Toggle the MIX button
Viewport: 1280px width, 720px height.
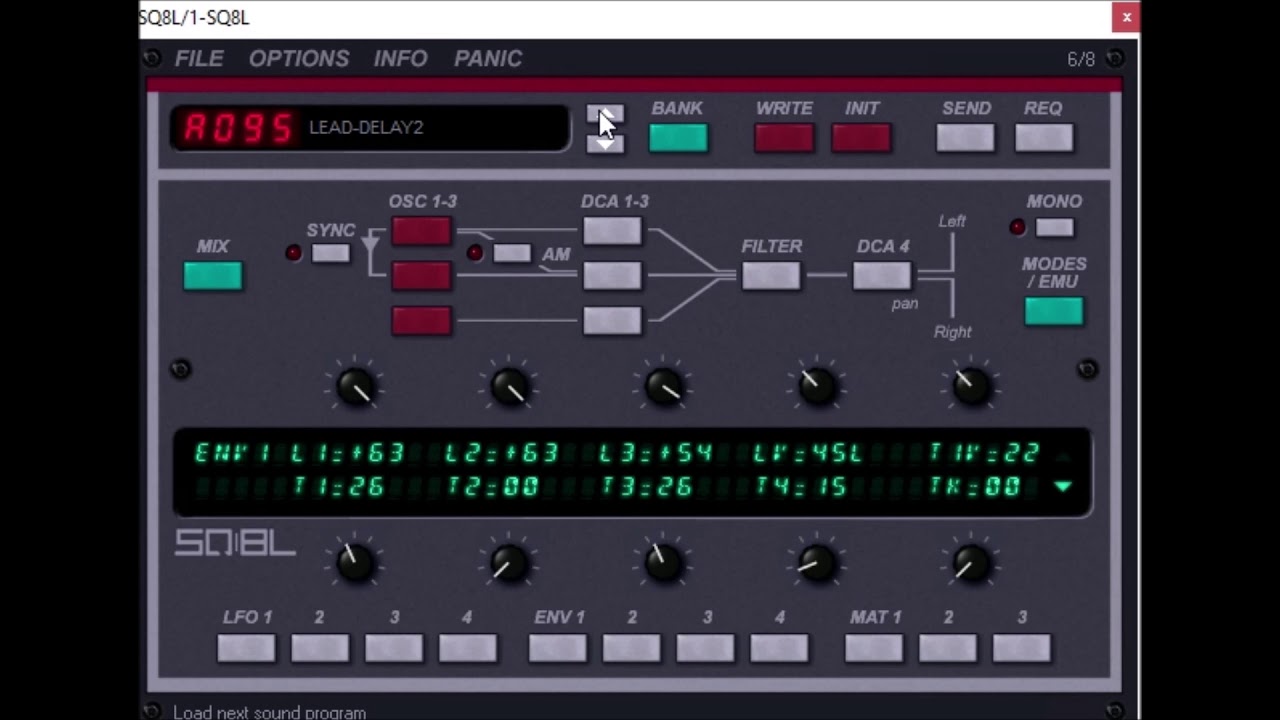[213, 276]
